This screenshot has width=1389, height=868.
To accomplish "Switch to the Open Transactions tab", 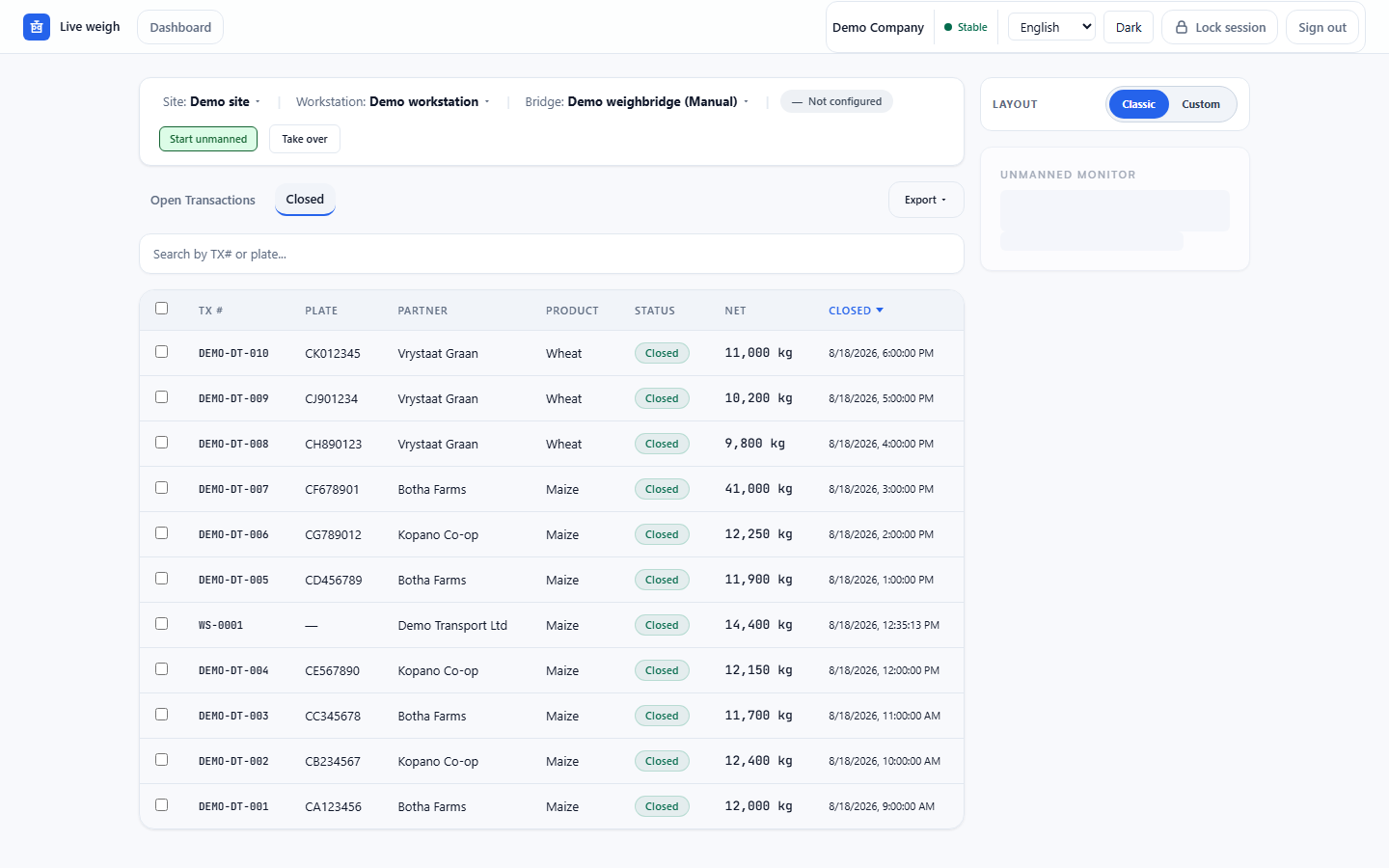I will coord(203,201).
